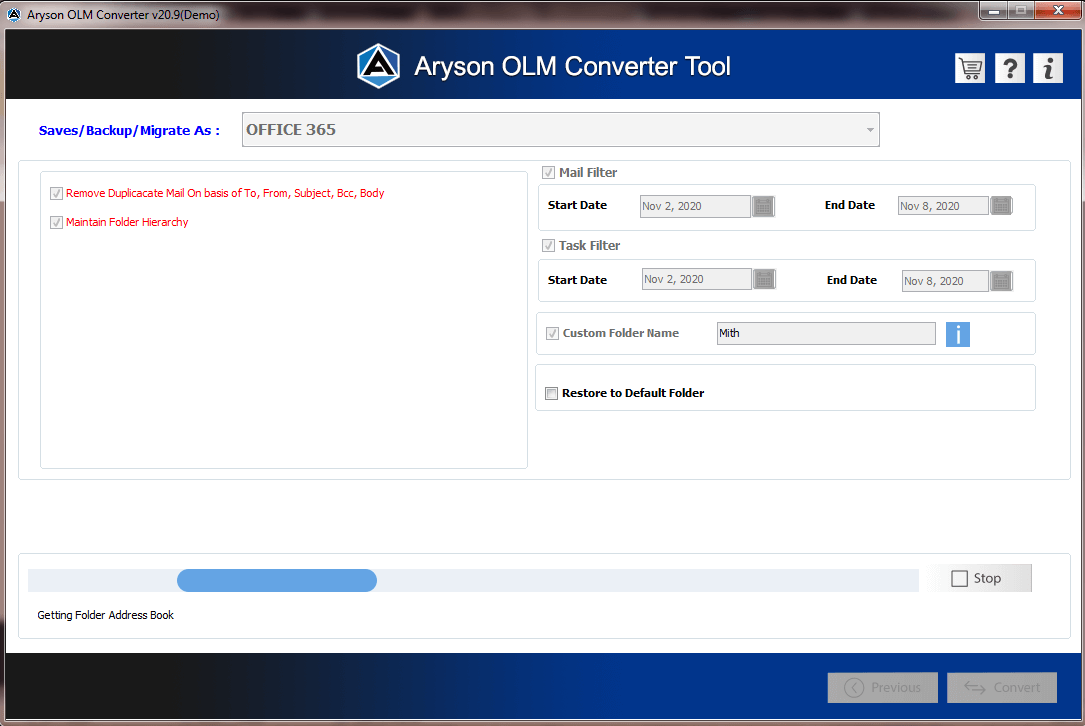
Task: Close the Aryson OLM Converter window
Action: click(1057, 10)
